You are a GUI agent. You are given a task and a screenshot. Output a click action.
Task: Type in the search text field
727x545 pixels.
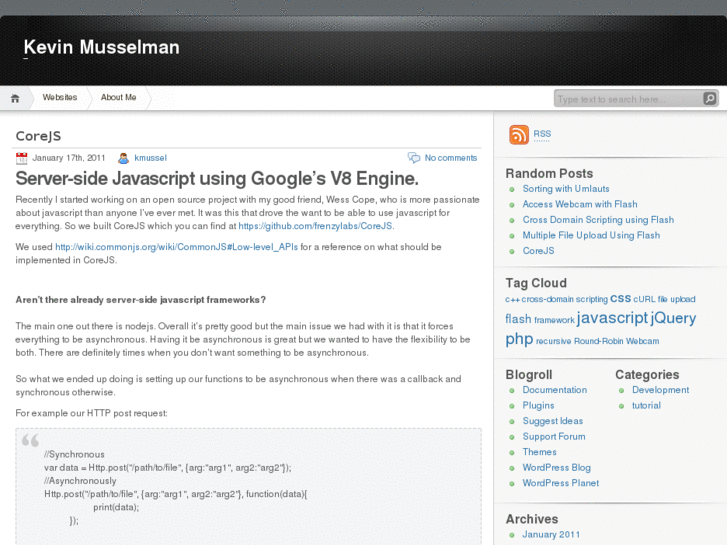click(x=627, y=99)
